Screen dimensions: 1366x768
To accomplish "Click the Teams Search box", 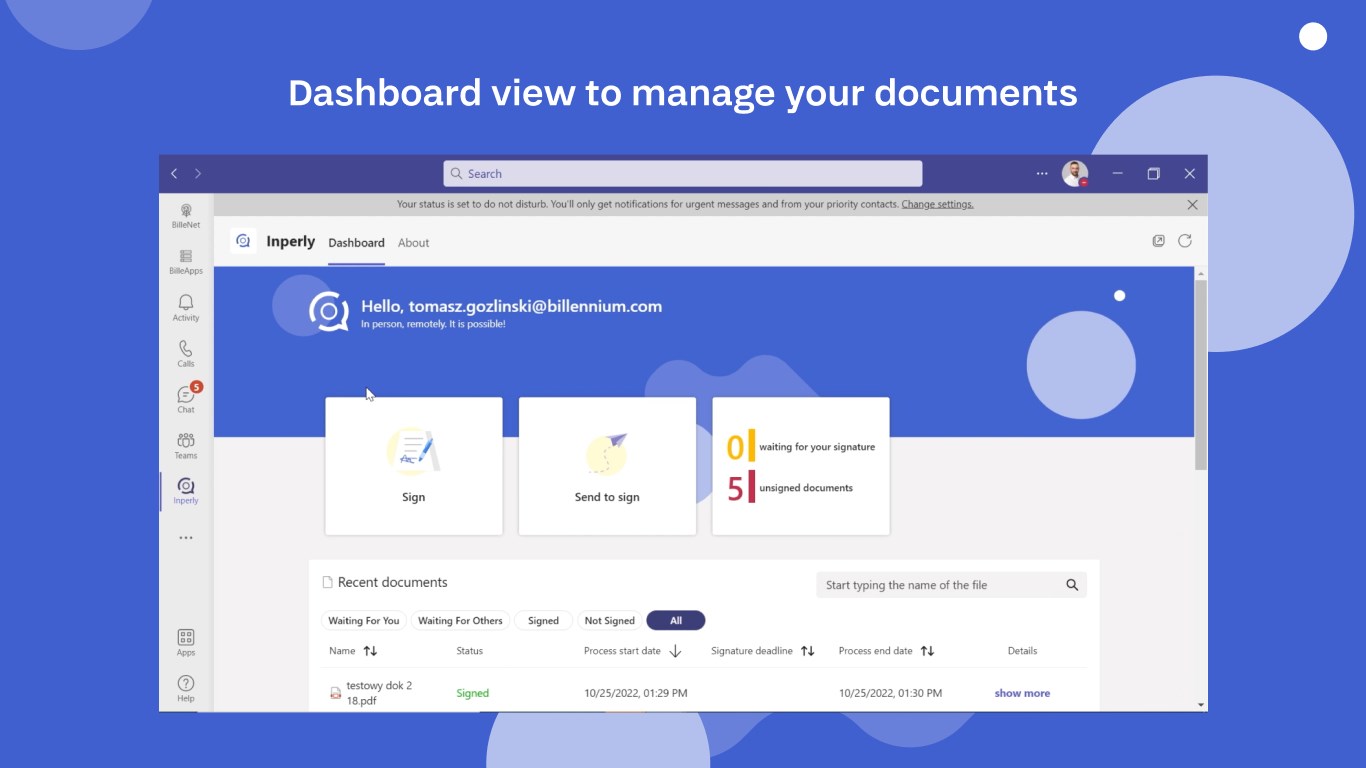I will [x=683, y=173].
